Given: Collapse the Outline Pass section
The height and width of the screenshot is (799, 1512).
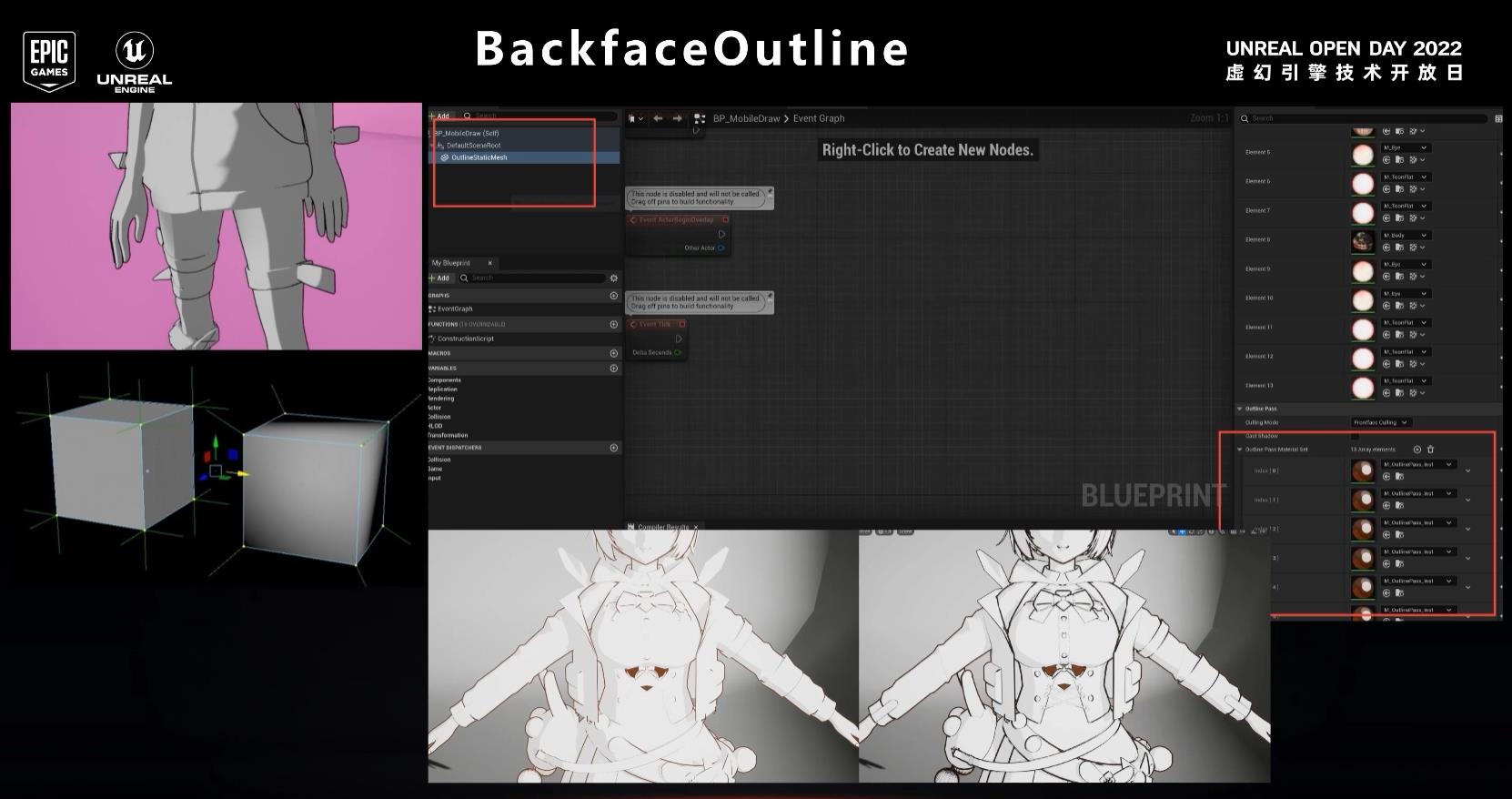Looking at the screenshot, I should click(x=1240, y=409).
